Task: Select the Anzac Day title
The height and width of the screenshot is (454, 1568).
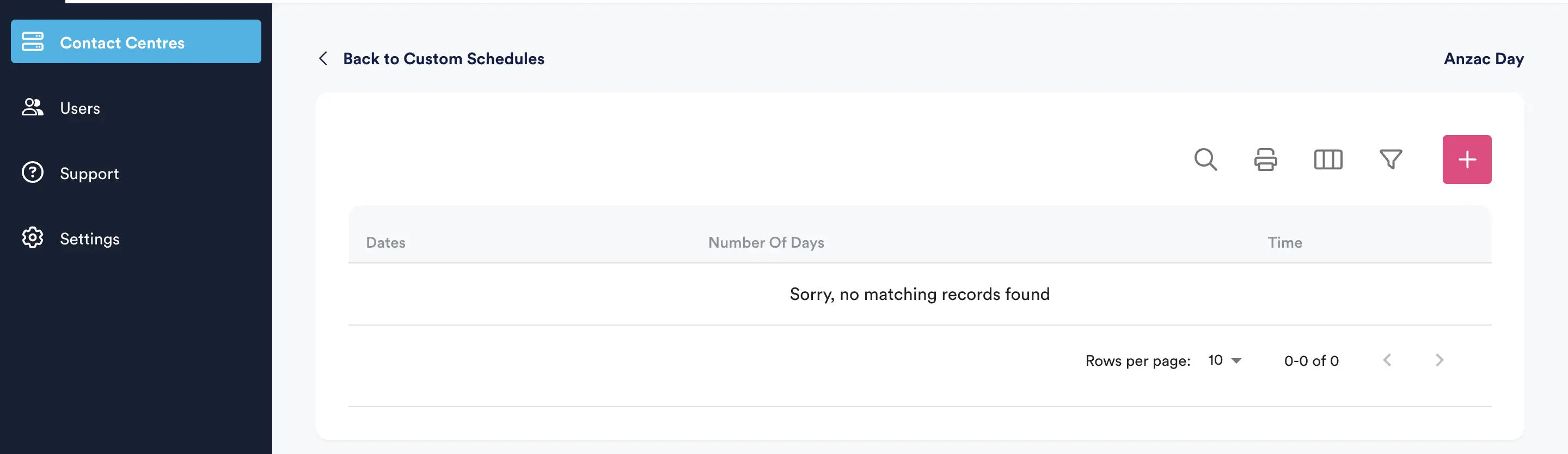Action: click(x=1484, y=58)
